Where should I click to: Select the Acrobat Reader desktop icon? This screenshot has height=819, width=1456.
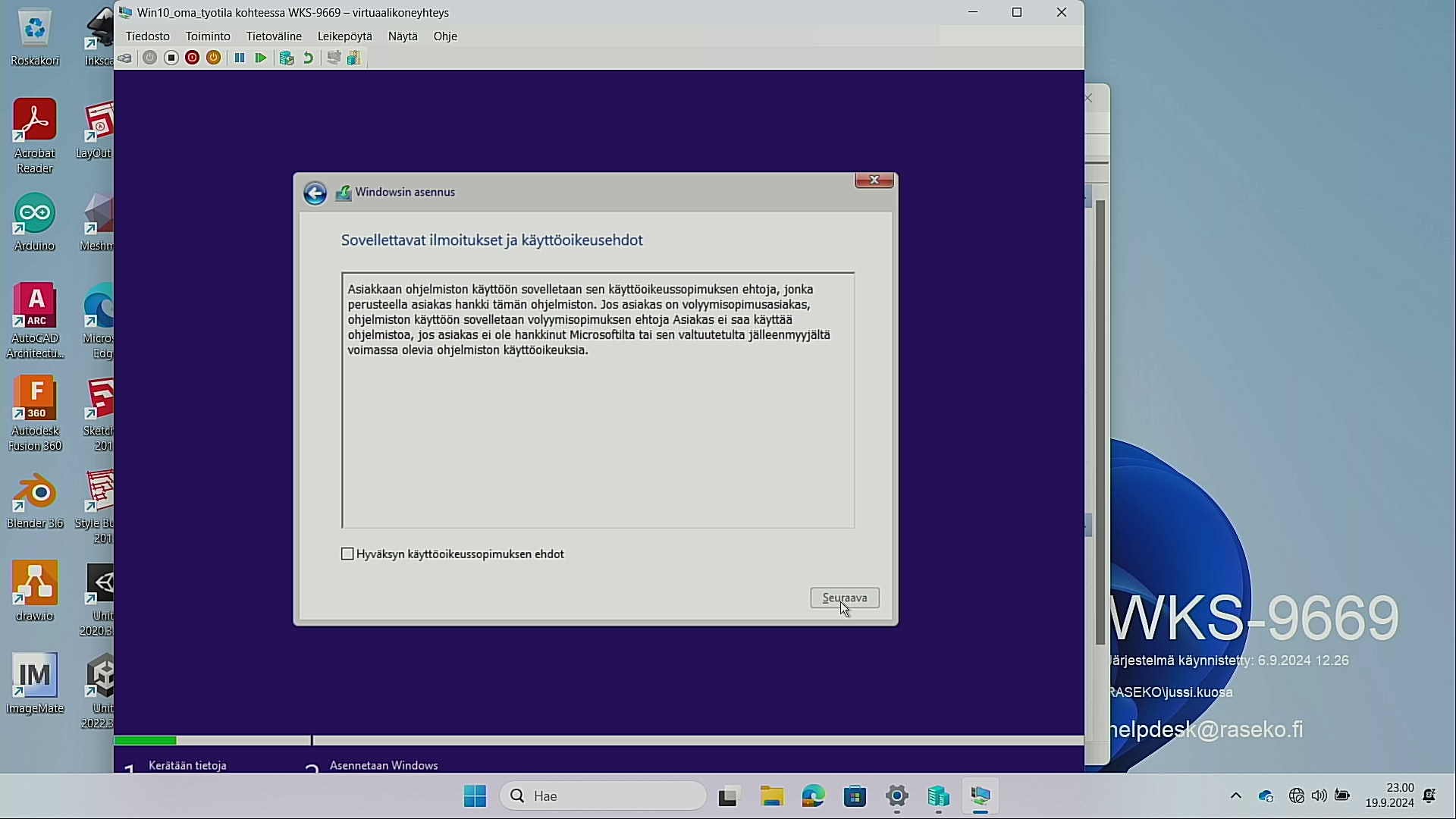coord(35,136)
